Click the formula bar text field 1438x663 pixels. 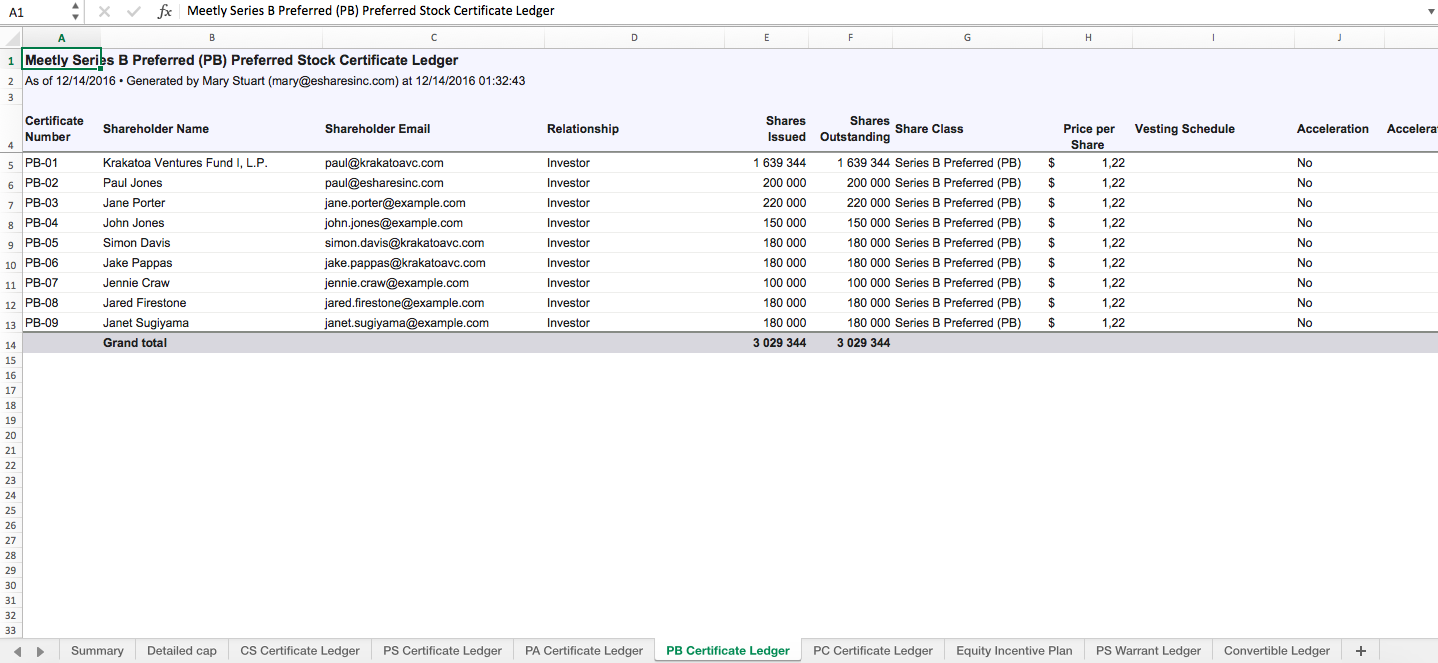tap(800, 12)
